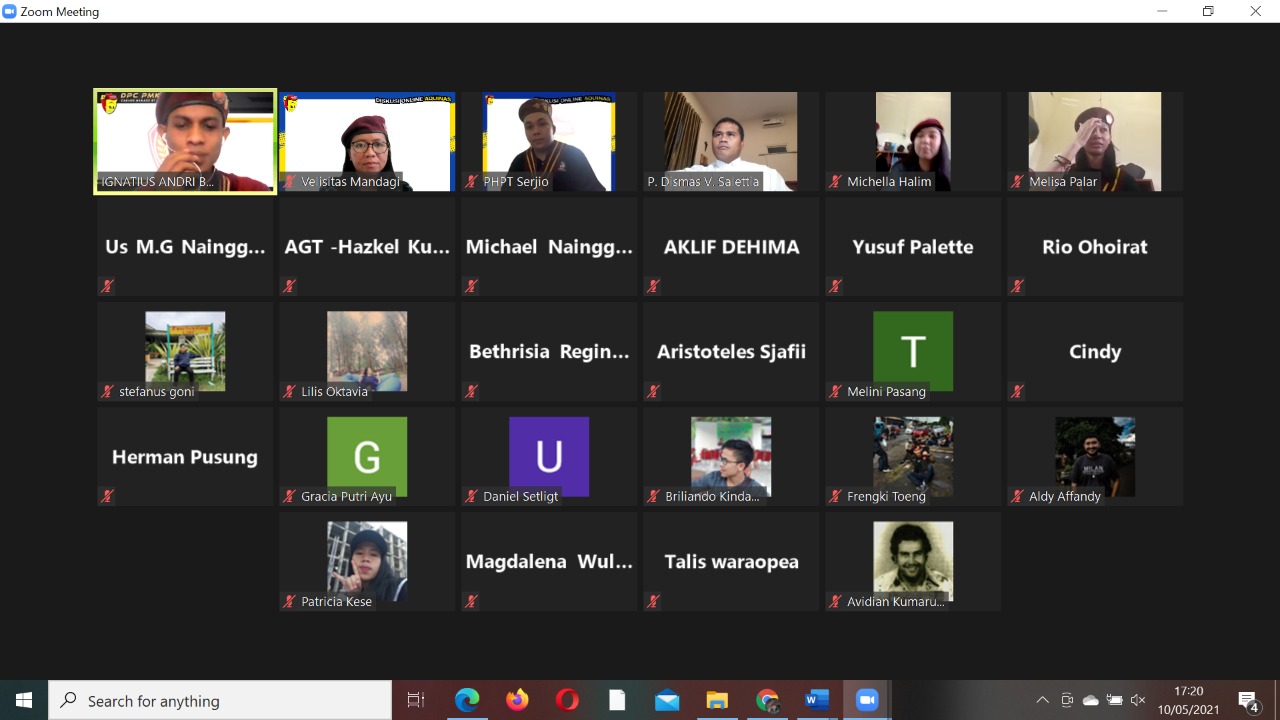Open Microsoft Edge from the taskbar

pyautogui.click(x=467, y=701)
